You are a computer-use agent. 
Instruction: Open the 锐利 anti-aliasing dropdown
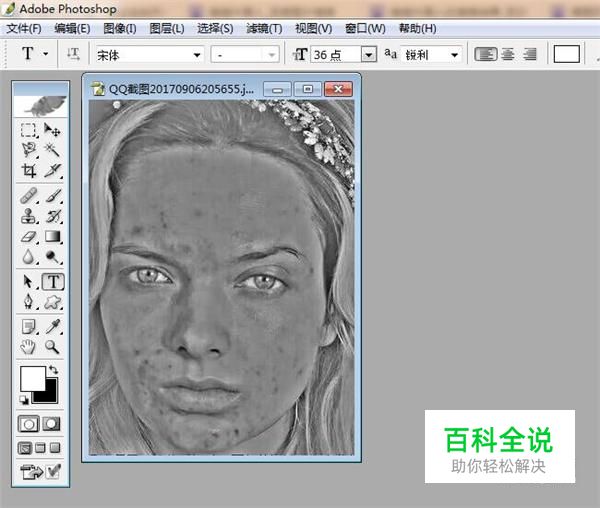coord(455,55)
